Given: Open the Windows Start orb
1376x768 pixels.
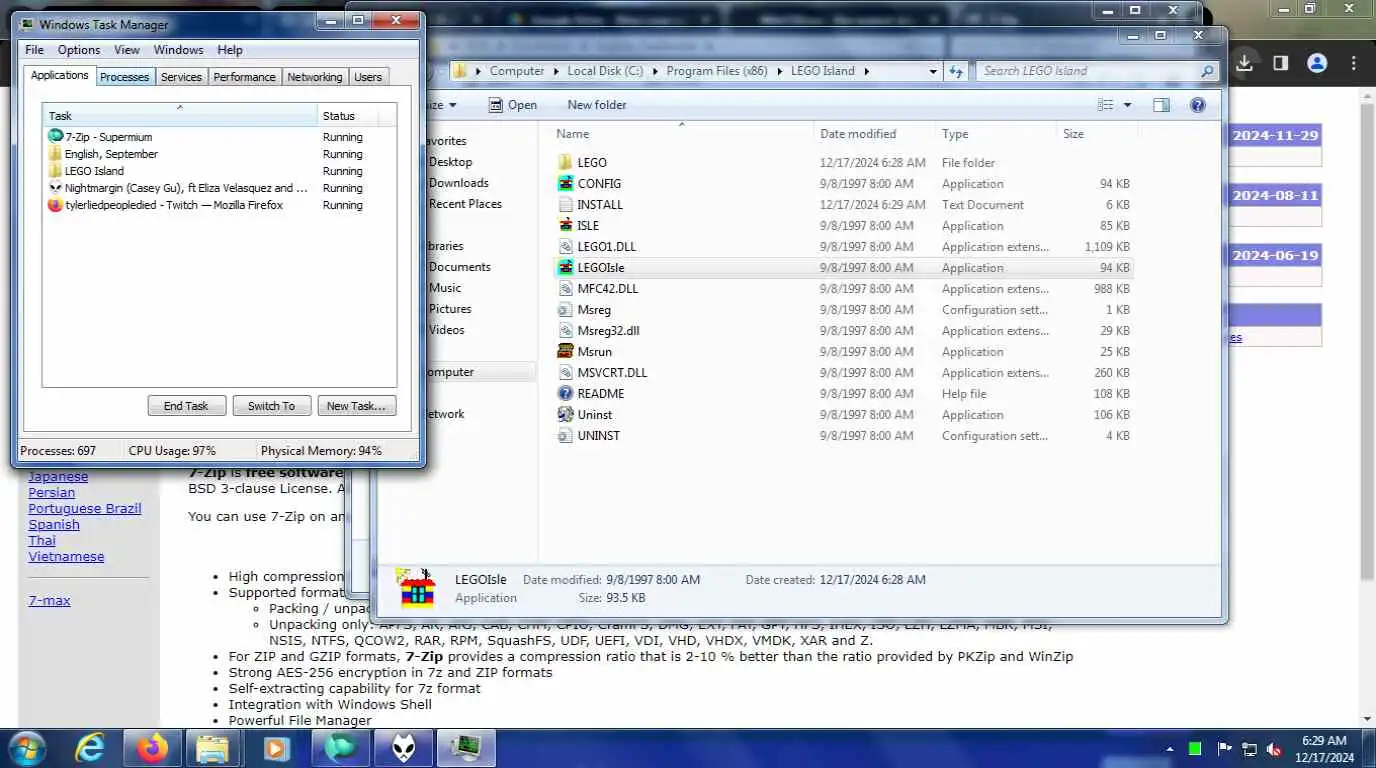Looking at the screenshot, I should tap(27, 748).
